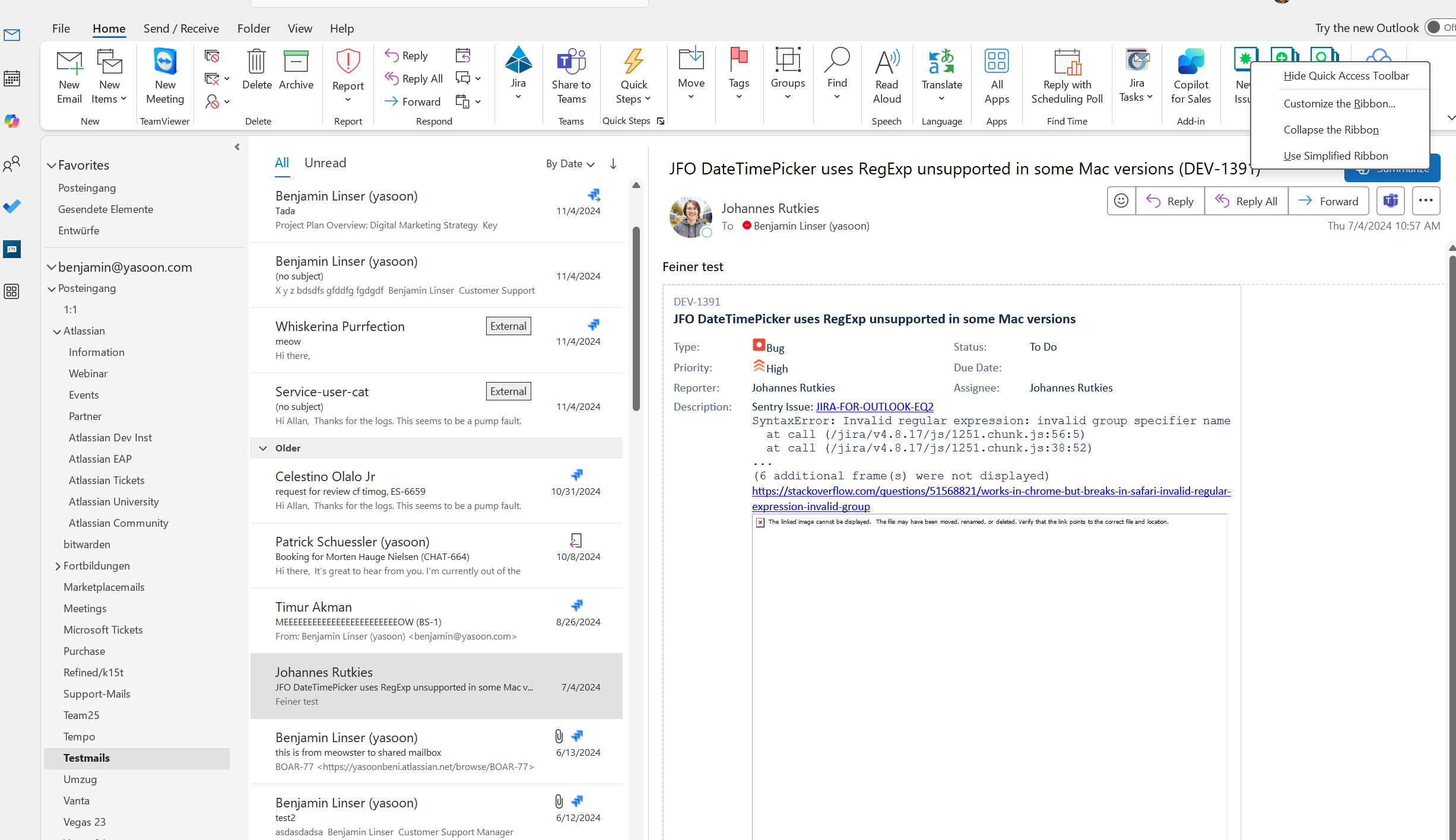The image size is (1456, 840).
Task: Collapse the folder pane with arrow
Action: click(x=237, y=147)
